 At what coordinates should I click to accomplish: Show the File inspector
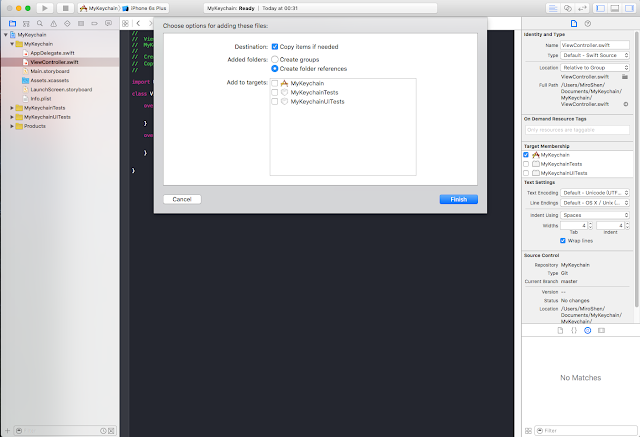(x=574, y=24)
